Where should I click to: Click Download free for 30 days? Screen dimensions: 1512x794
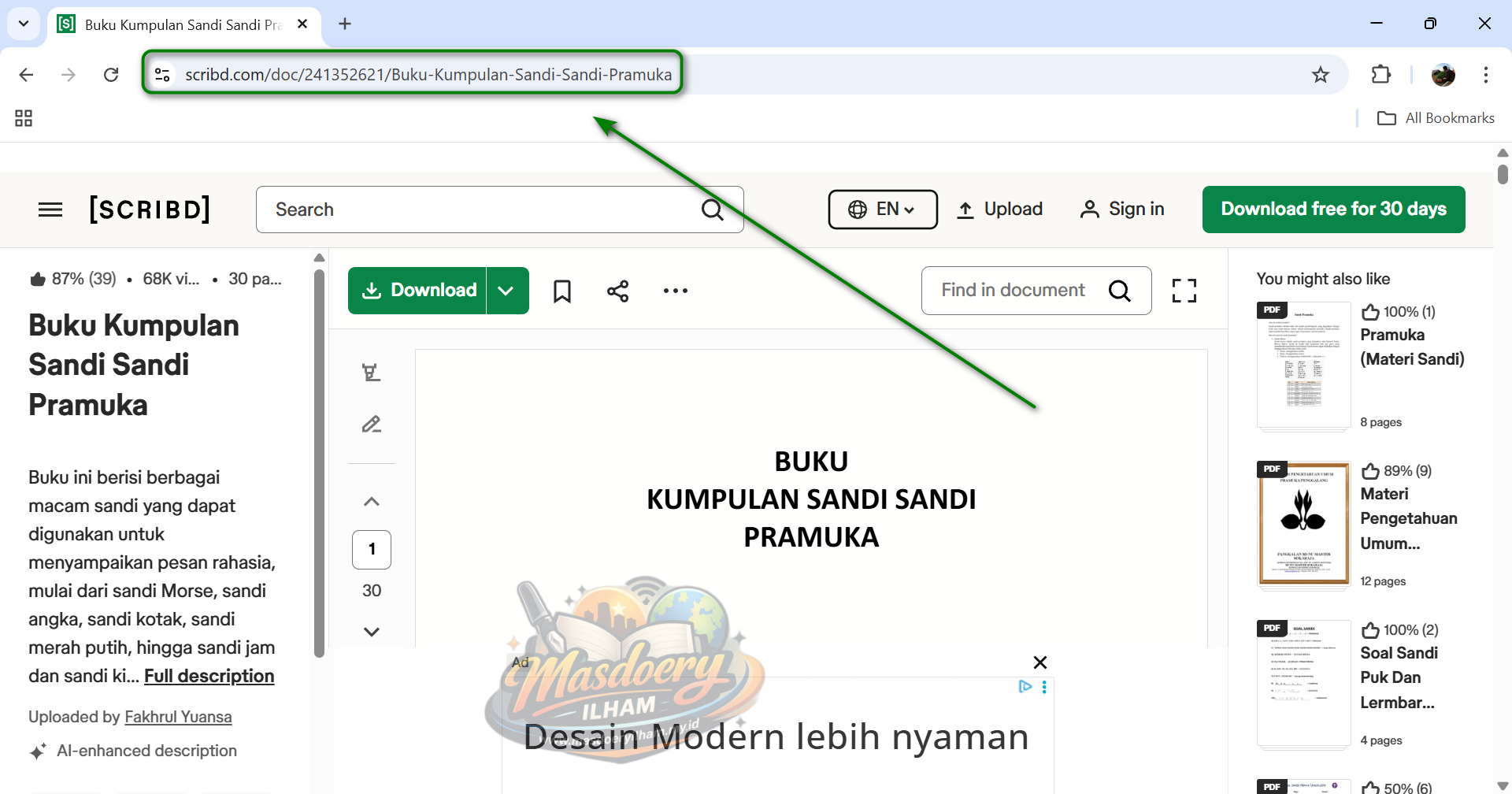[1333, 210]
